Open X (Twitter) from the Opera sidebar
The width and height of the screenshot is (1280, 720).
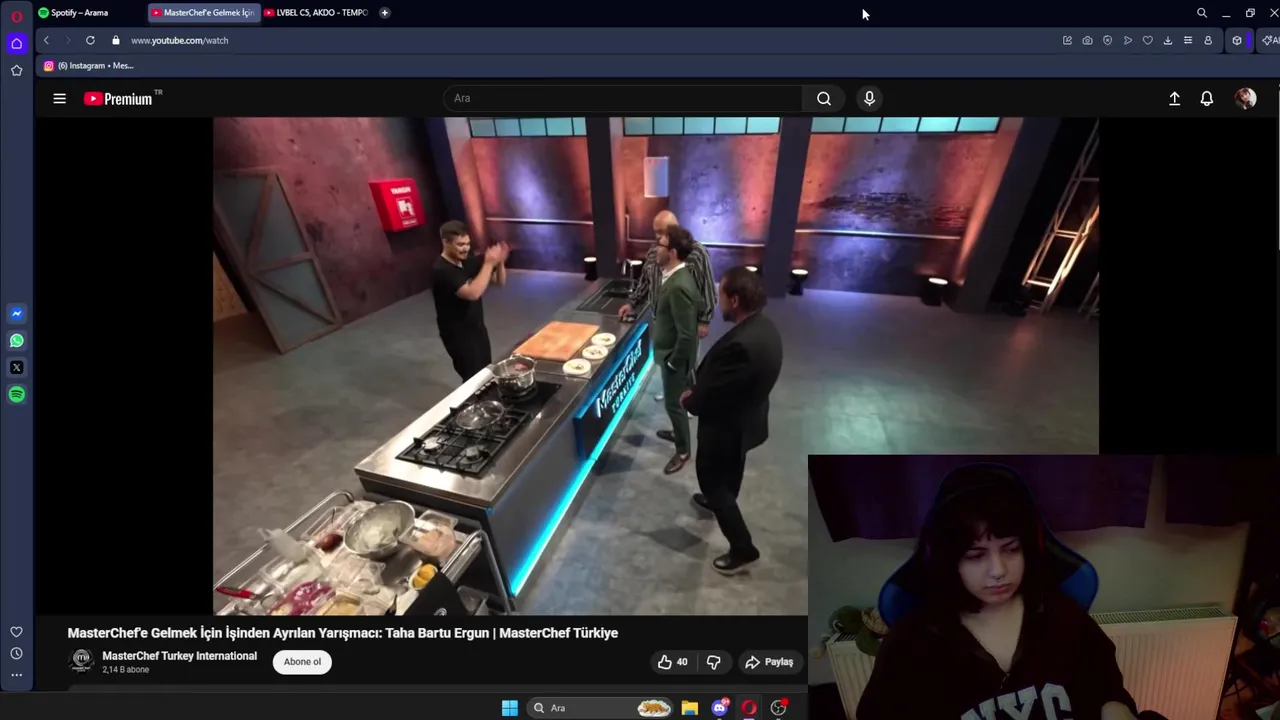tap(16, 367)
